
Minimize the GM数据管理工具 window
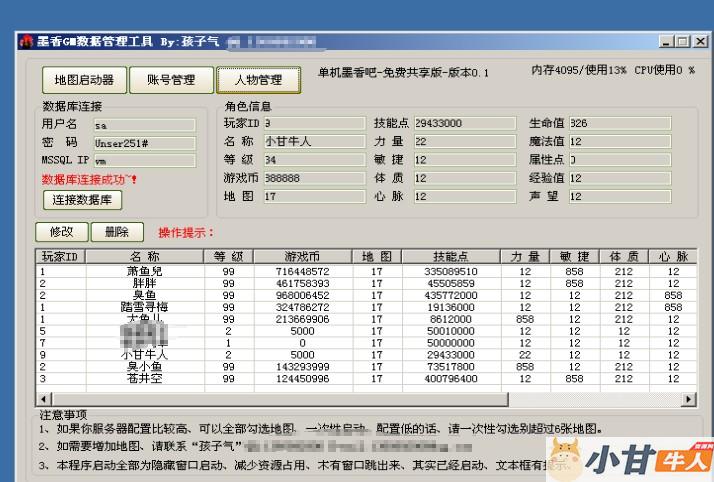666,41
